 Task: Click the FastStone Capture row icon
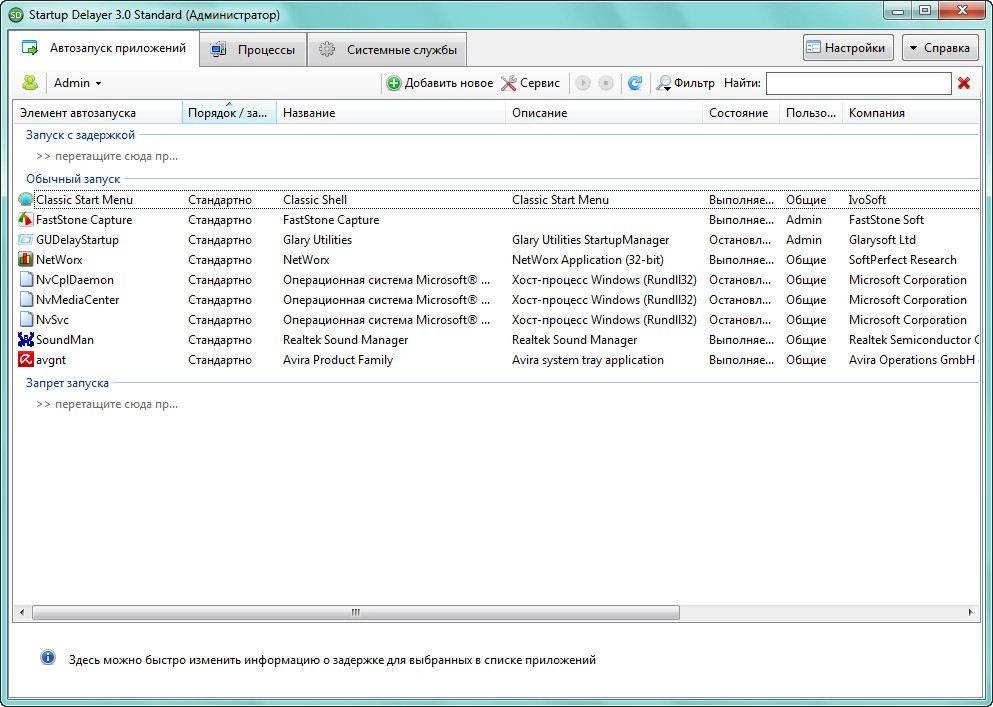tap(25, 220)
